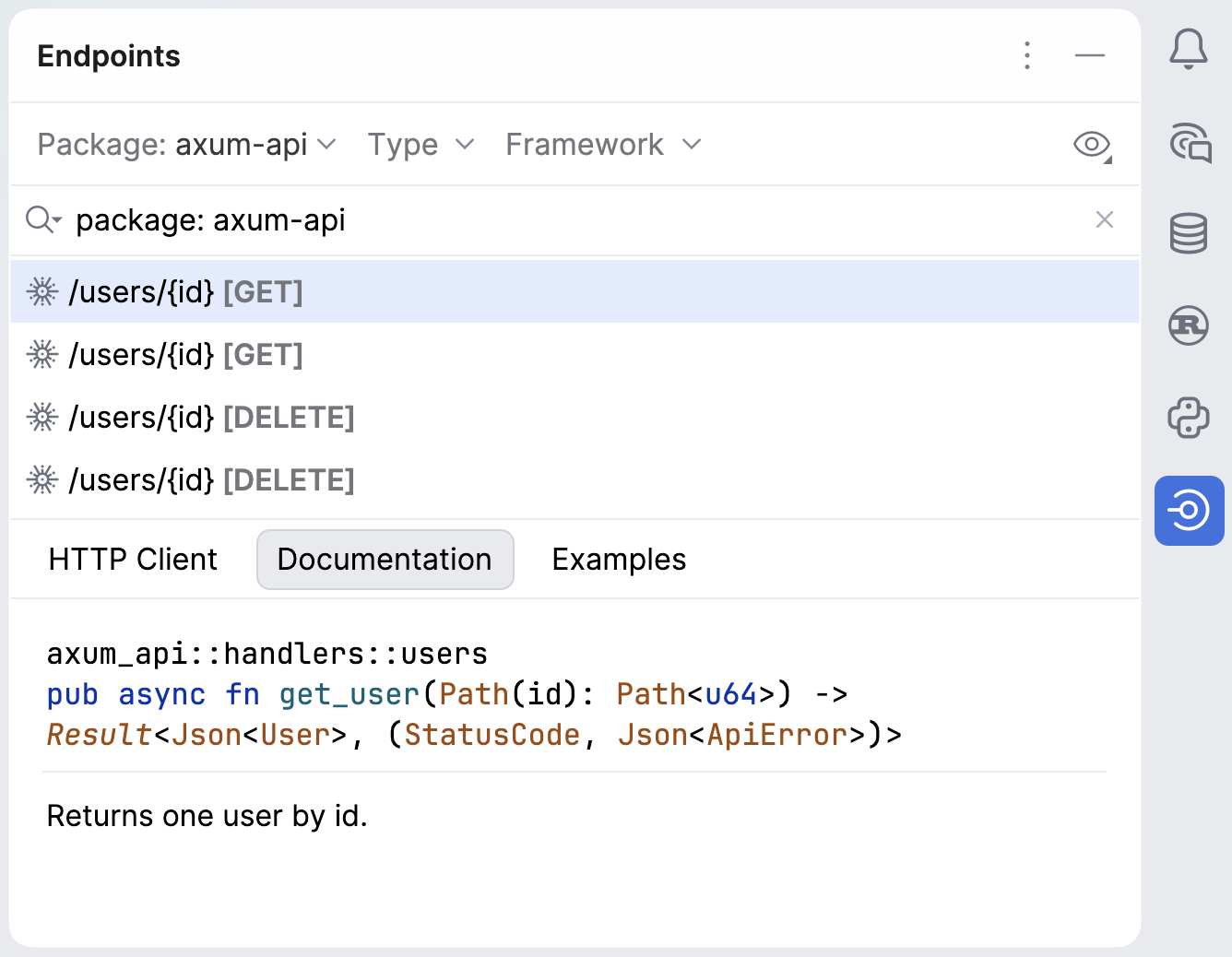This screenshot has width=1232, height=957.
Task: Select the last /users/{id} [DELETE] endpoint
Action: pyautogui.click(x=575, y=480)
